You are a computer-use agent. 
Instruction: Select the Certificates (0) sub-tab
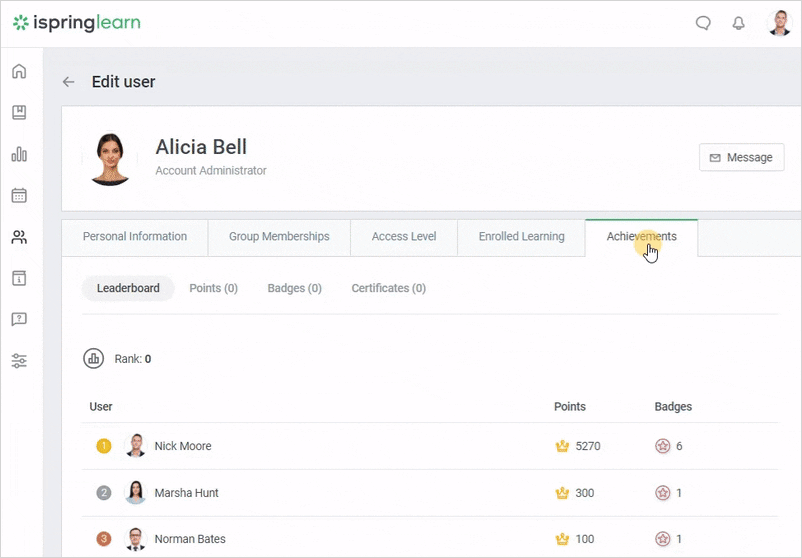coord(388,288)
